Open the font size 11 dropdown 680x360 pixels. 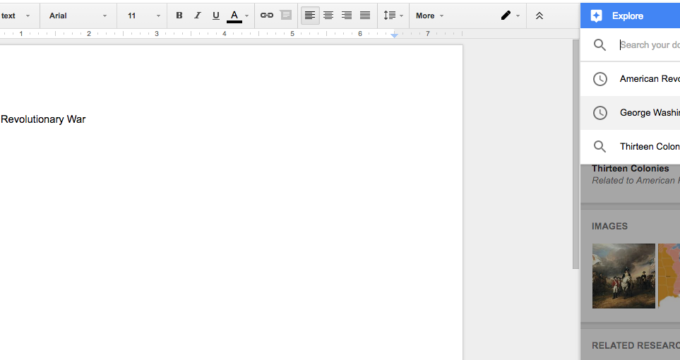pyautogui.click(x=144, y=16)
